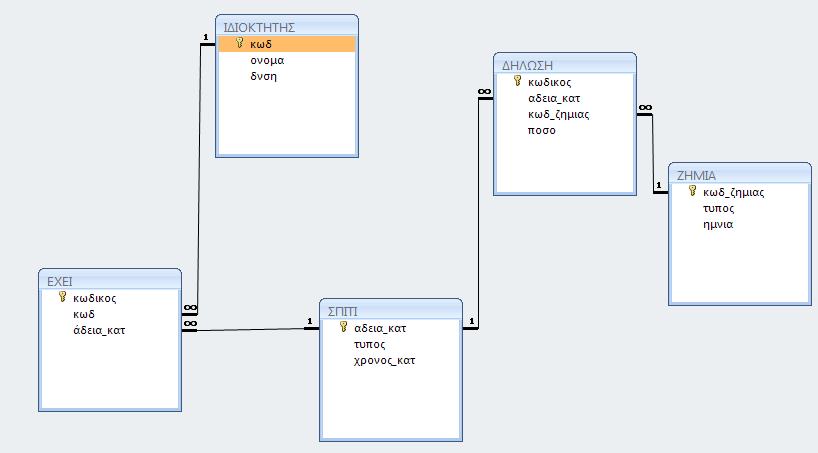818x453 pixels.
Task: Select κωδικος field in ΔΗΛΩΣΗ table
Action: tap(565, 82)
